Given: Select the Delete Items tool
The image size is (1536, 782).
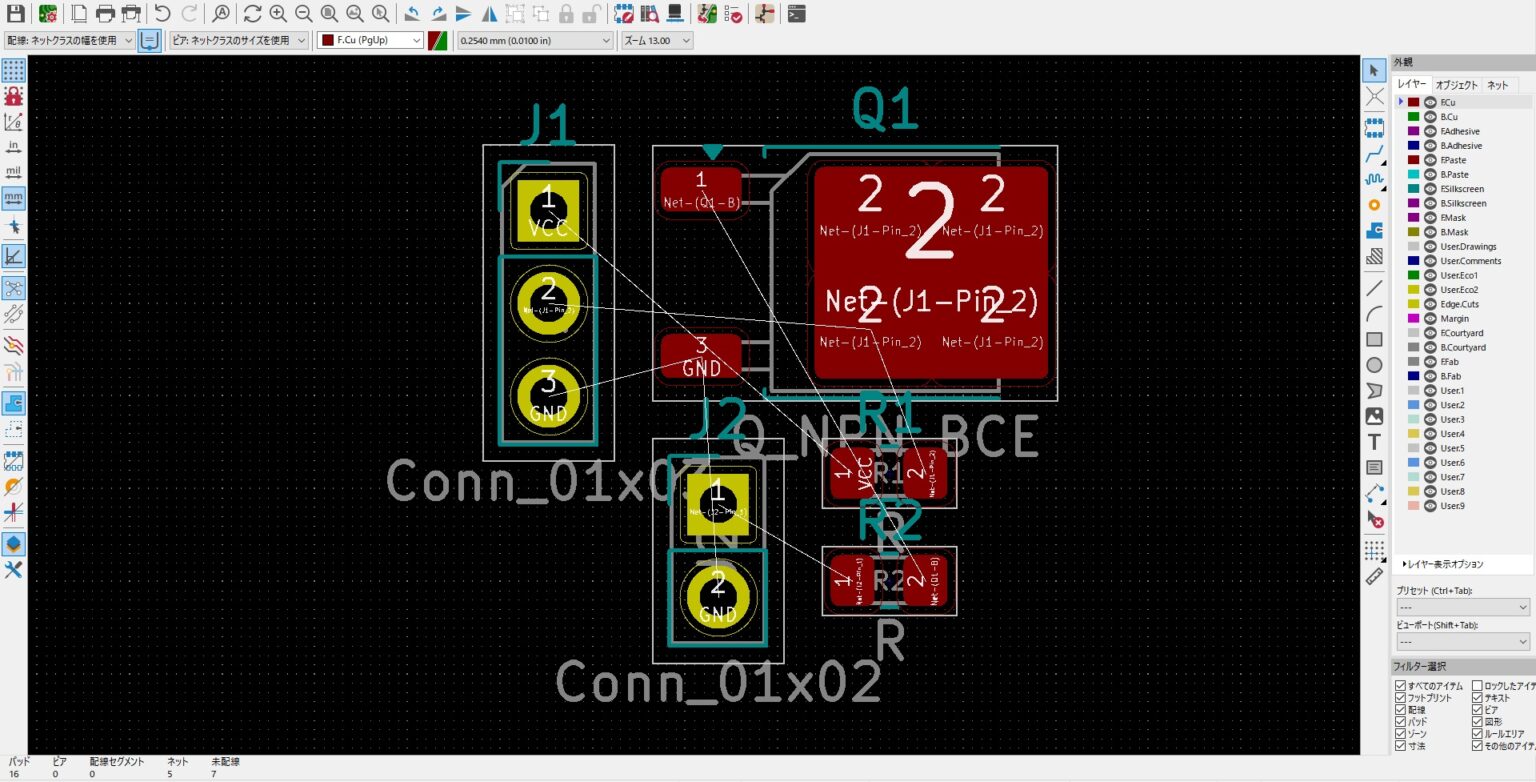Looking at the screenshot, I should [x=1375, y=517].
